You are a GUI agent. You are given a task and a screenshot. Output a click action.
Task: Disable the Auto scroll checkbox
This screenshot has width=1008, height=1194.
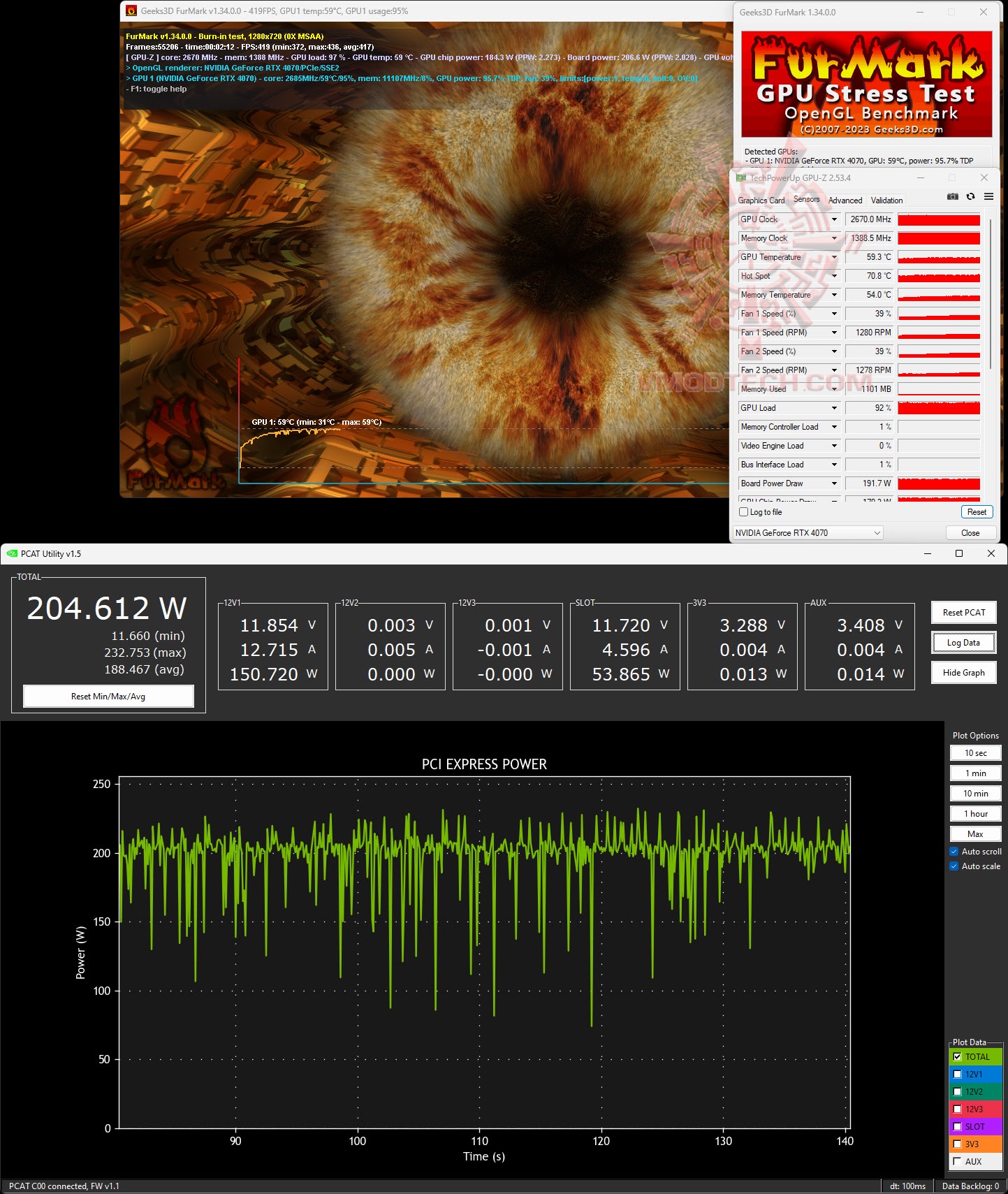[x=954, y=852]
